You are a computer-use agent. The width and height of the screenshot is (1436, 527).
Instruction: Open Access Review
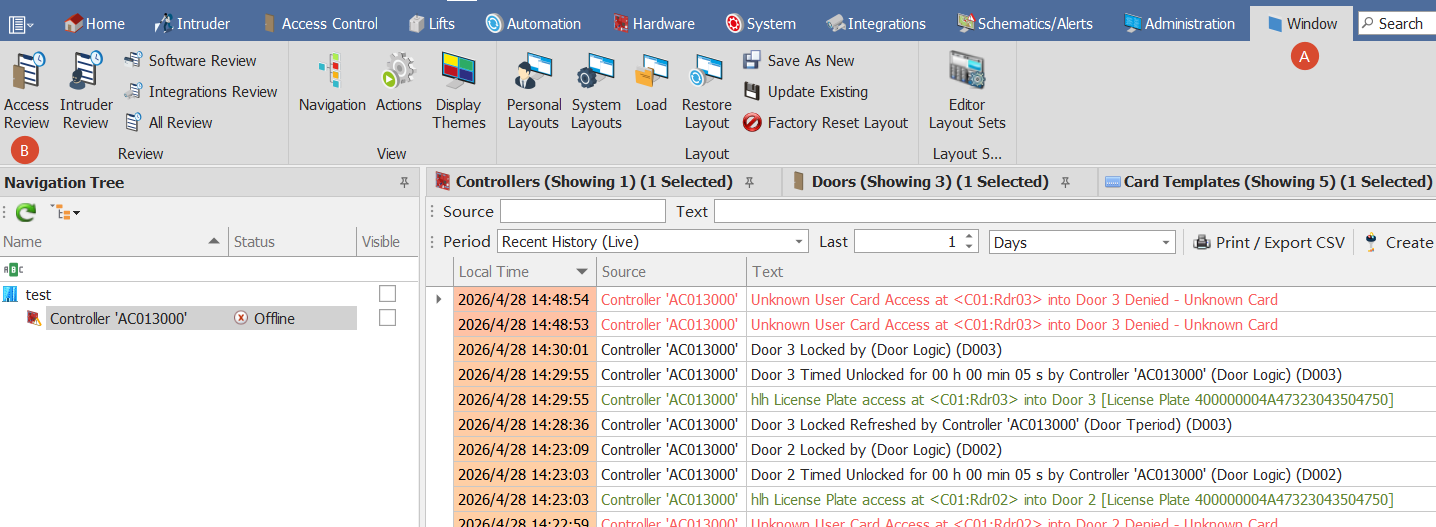(x=26, y=92)
